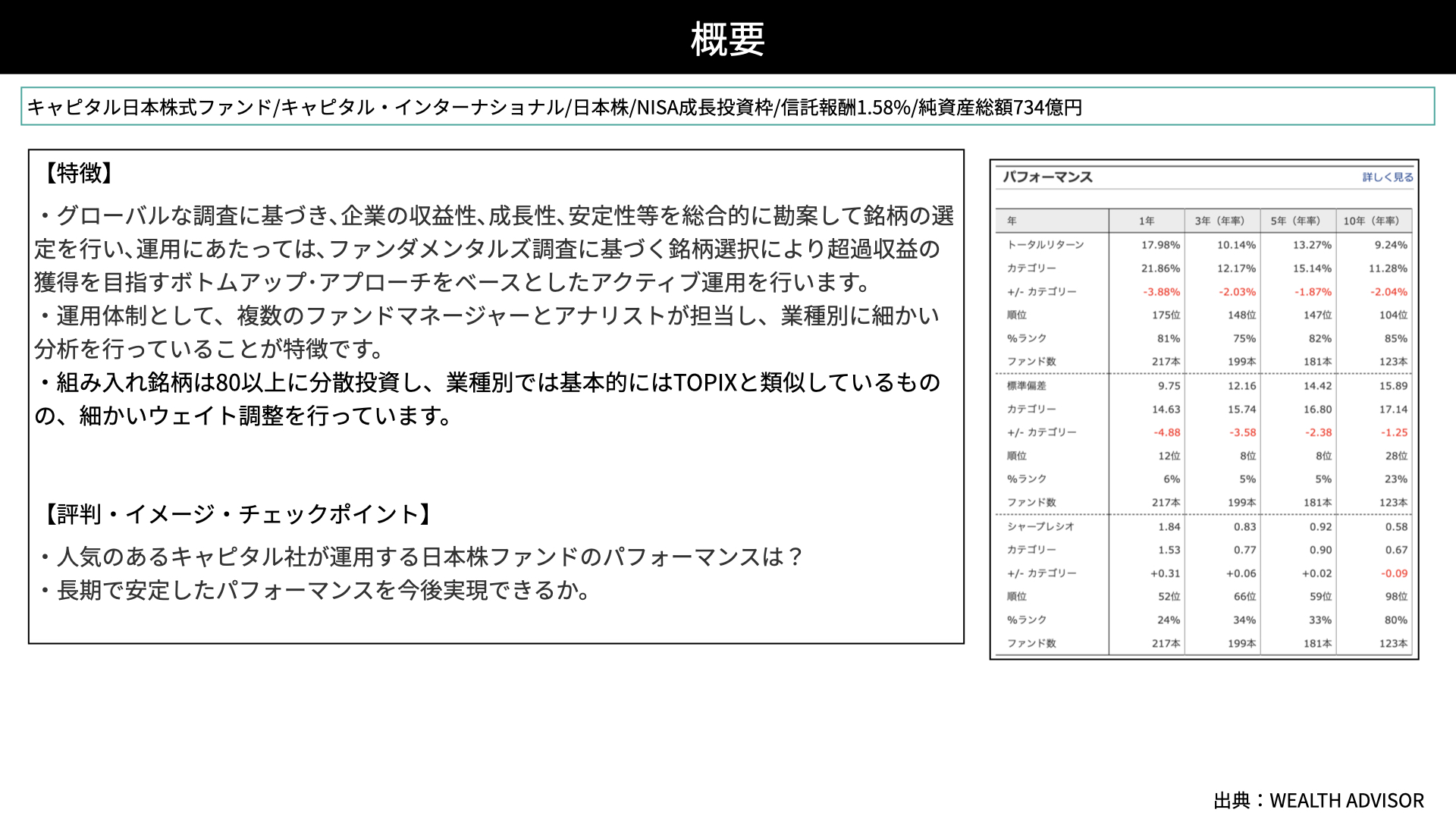Click the bullet line starting 長期で安定した

(x=314, y=590)
